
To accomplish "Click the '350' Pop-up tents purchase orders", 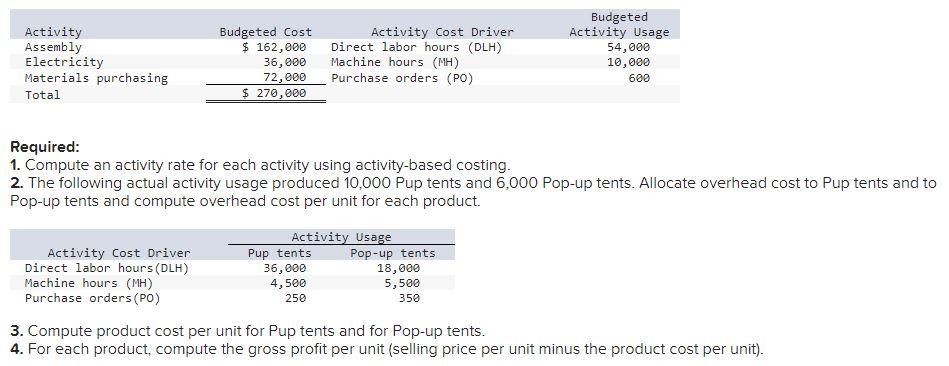I will pos(409,298).
